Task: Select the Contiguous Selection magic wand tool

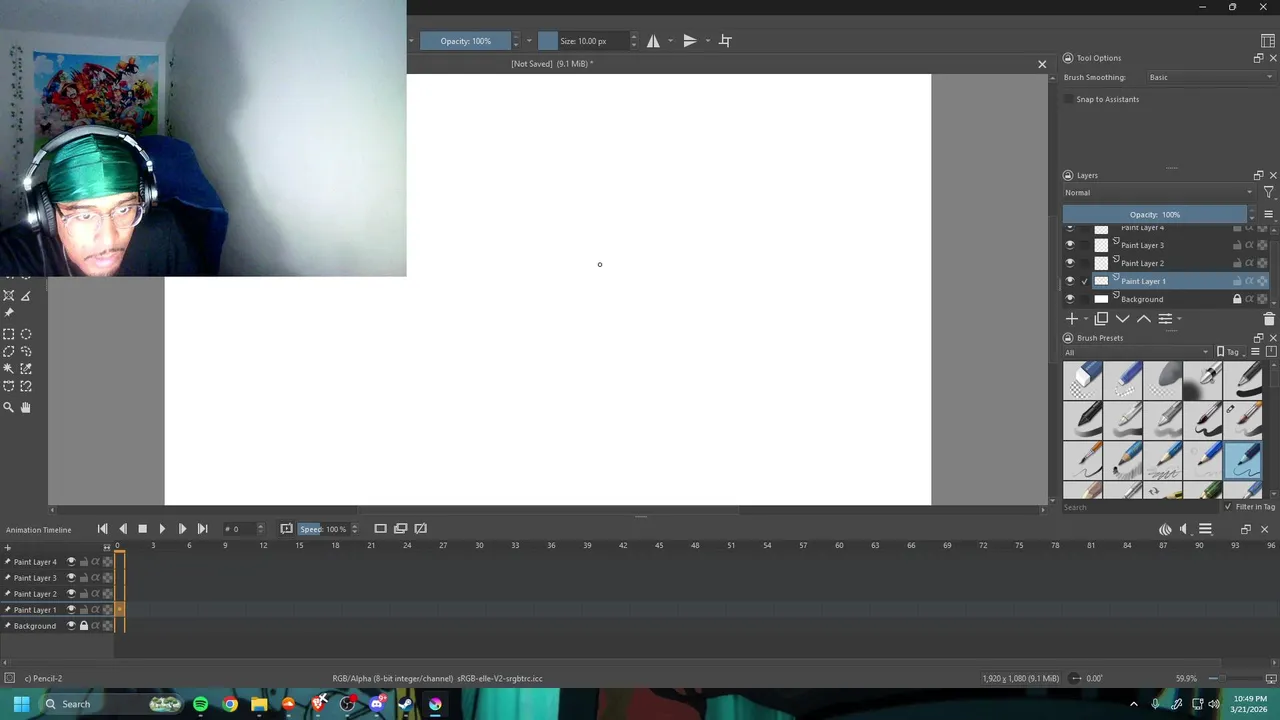Action: point(9,369)
